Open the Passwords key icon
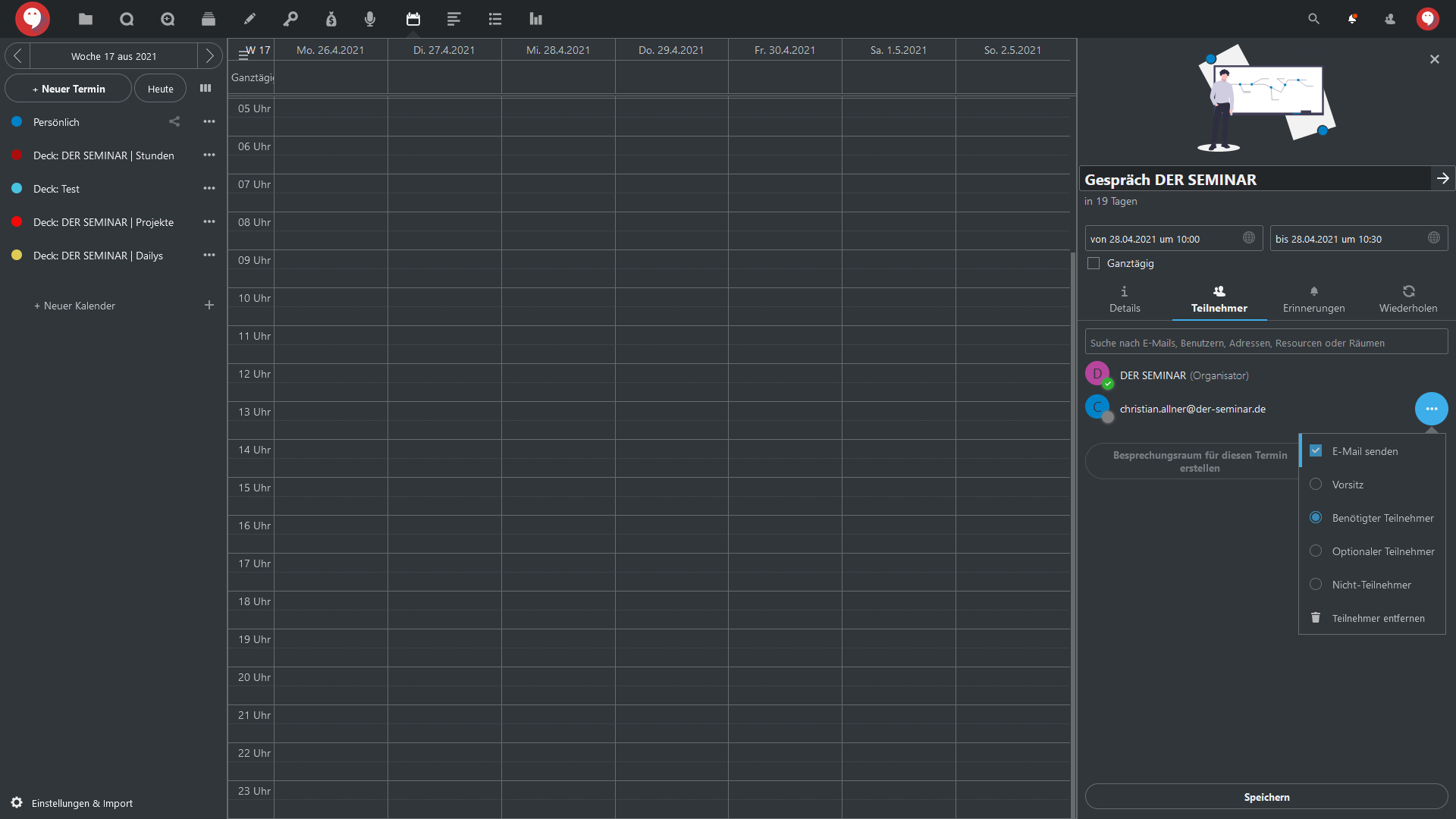The width and height of the screenshot is (1456, 819). (x=290, y=19)
